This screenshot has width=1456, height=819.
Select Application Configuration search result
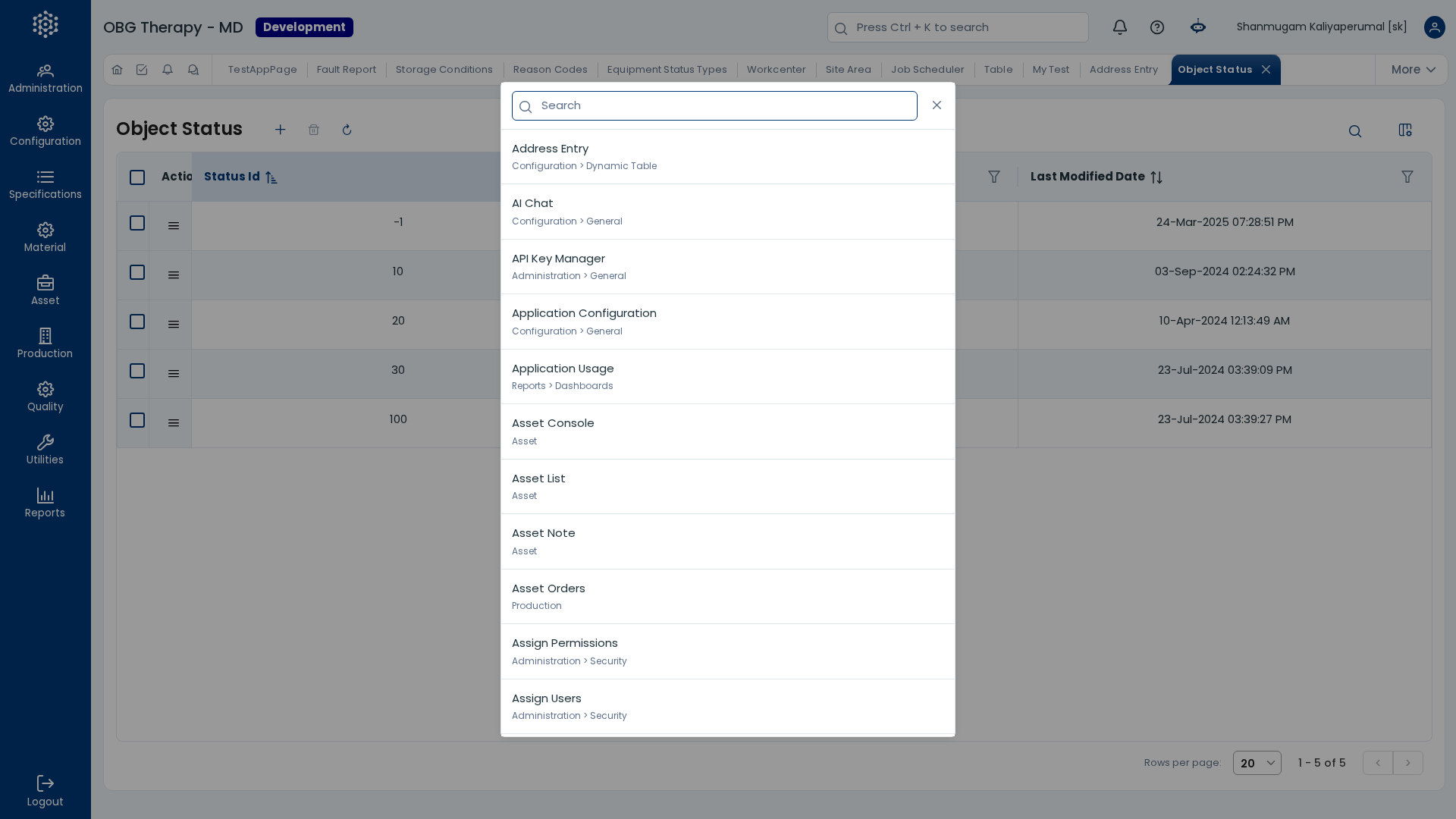(728, 322)
